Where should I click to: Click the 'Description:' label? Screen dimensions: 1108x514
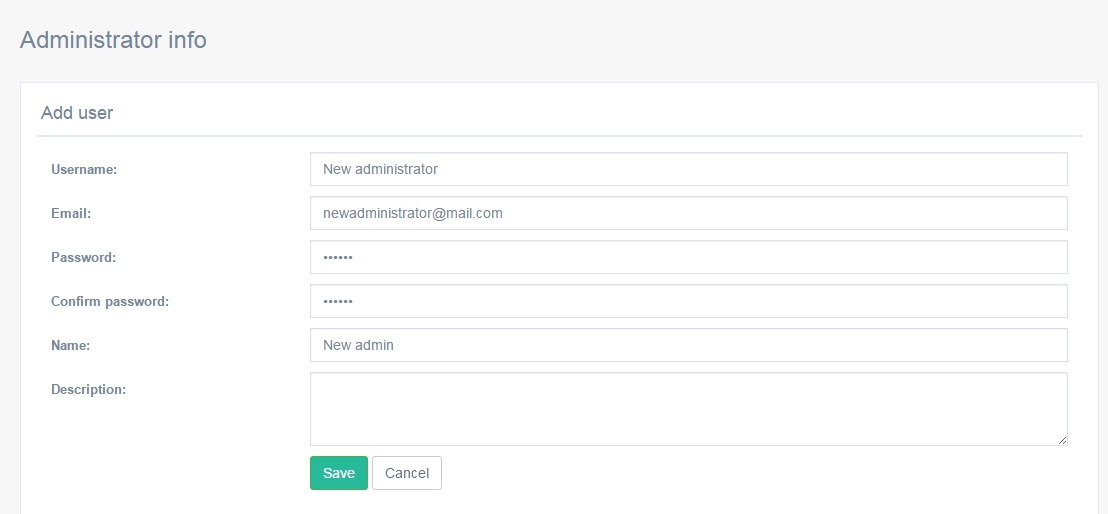pos(88,390)
